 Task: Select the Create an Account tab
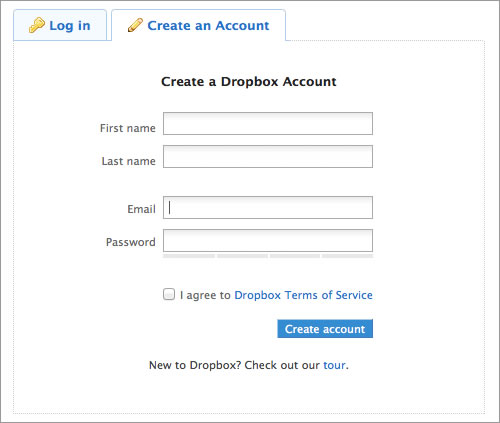tap(198, 25)
